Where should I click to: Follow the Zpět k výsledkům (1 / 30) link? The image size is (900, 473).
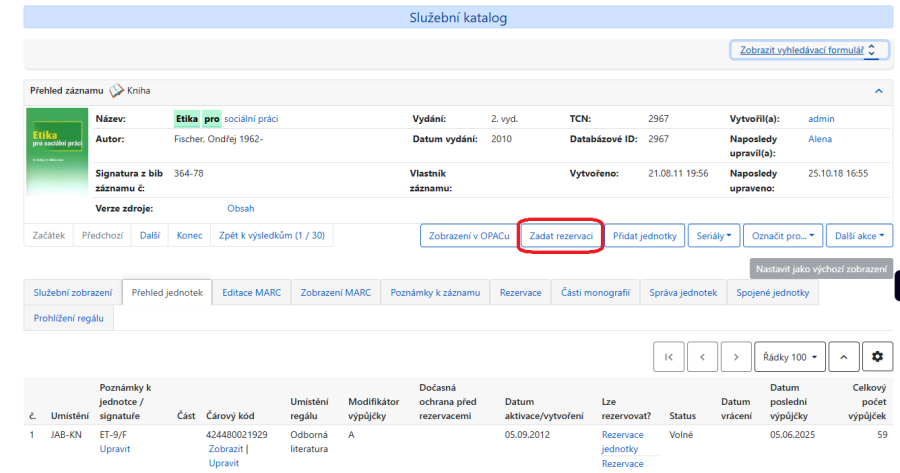point(271,235)
